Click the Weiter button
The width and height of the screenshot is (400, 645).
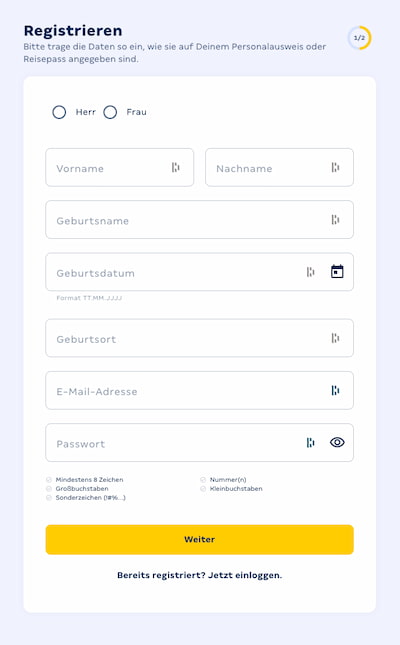click(x=200, y=539)
